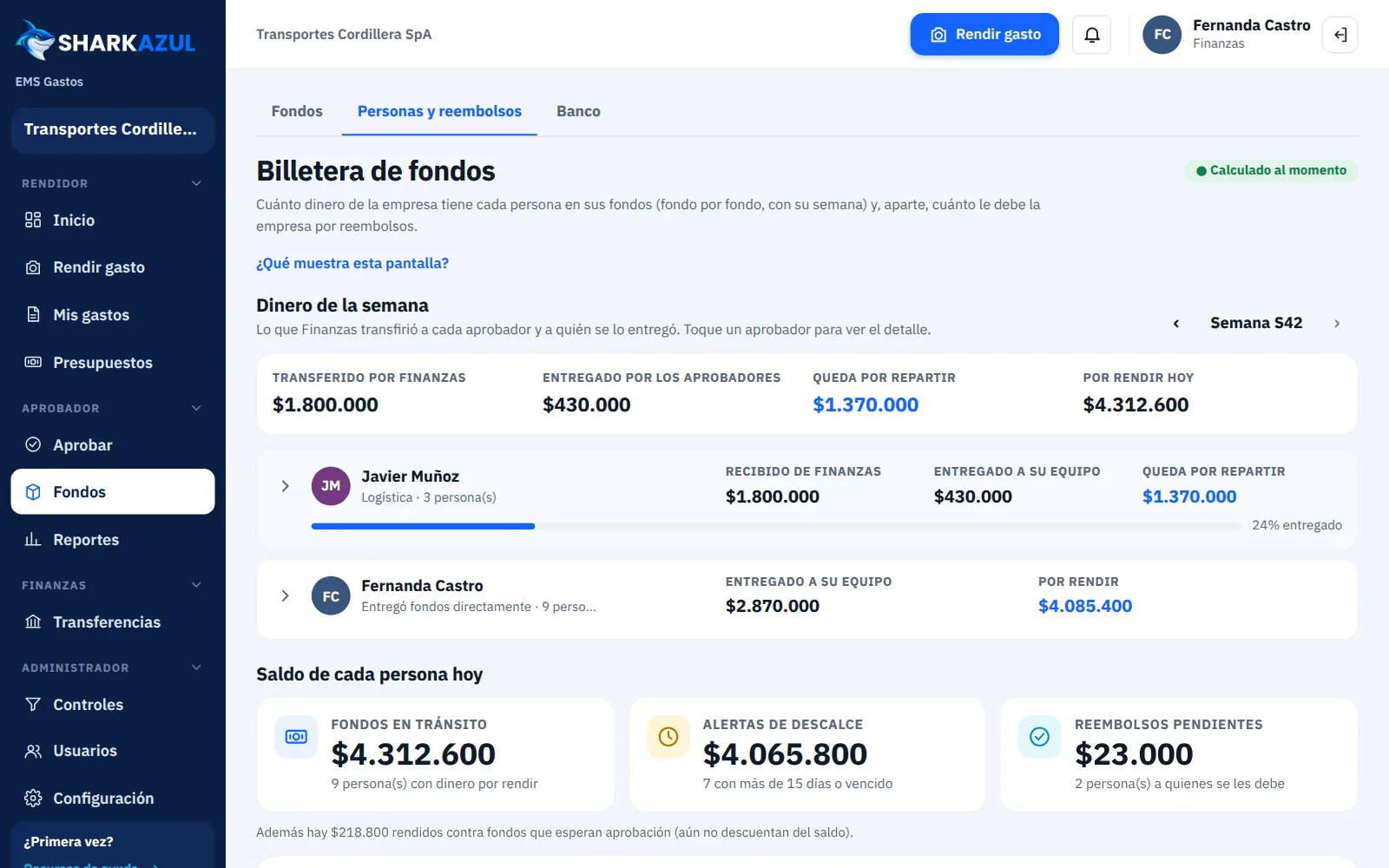This screenshot has width=1389, height=868.
Task: Click the logout icon next to Fernanda Castro
Action: (1340, 35)
